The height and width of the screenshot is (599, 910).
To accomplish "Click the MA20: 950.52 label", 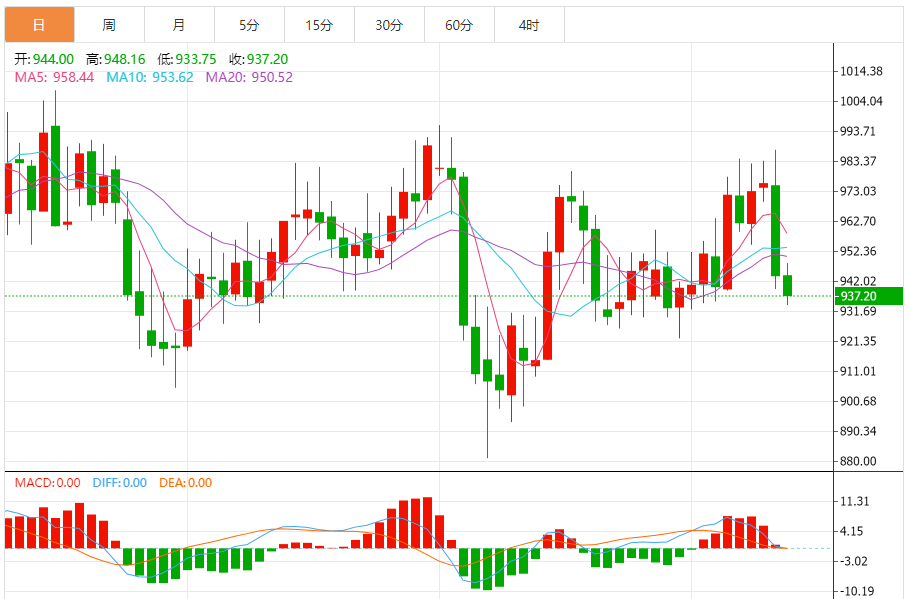I will coord(249,77).
